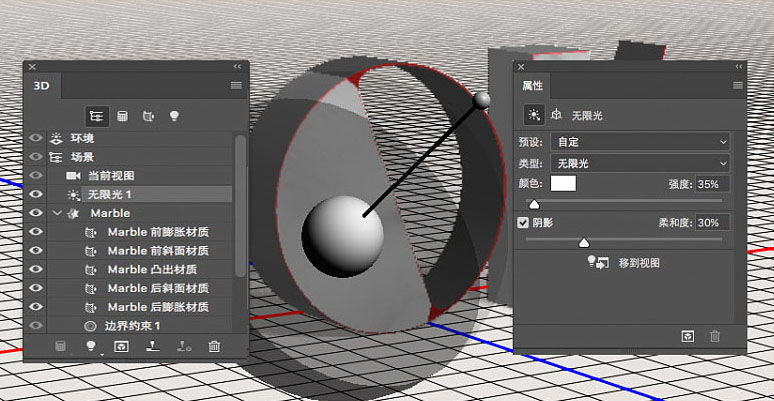Click the light direction handle small sphere
This screenshot has width=774, height=401.
(x=481, y=100)
